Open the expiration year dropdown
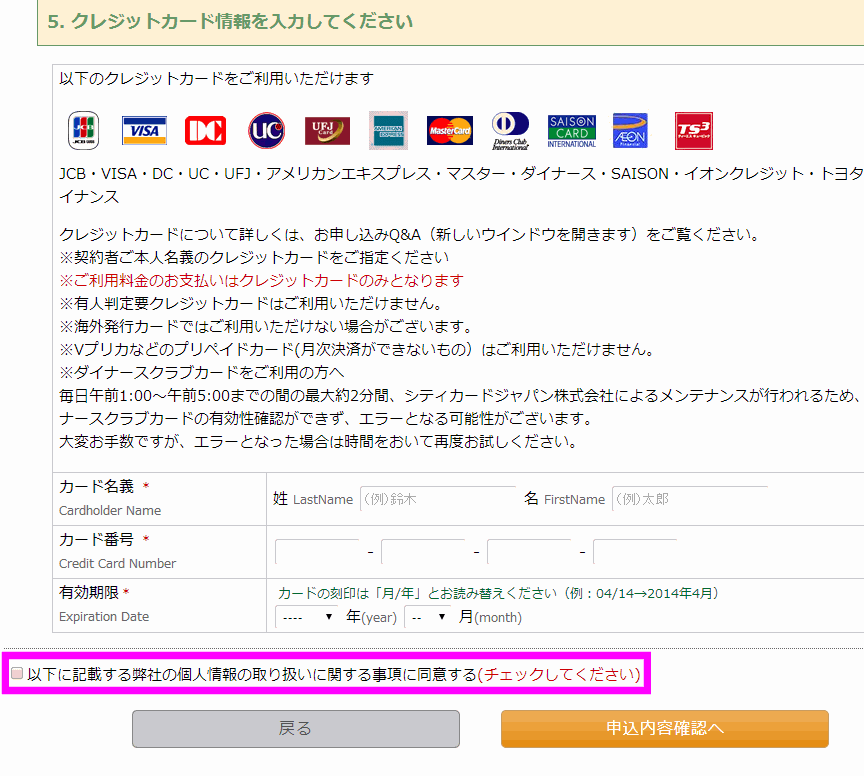 click(x=307, y=617)
